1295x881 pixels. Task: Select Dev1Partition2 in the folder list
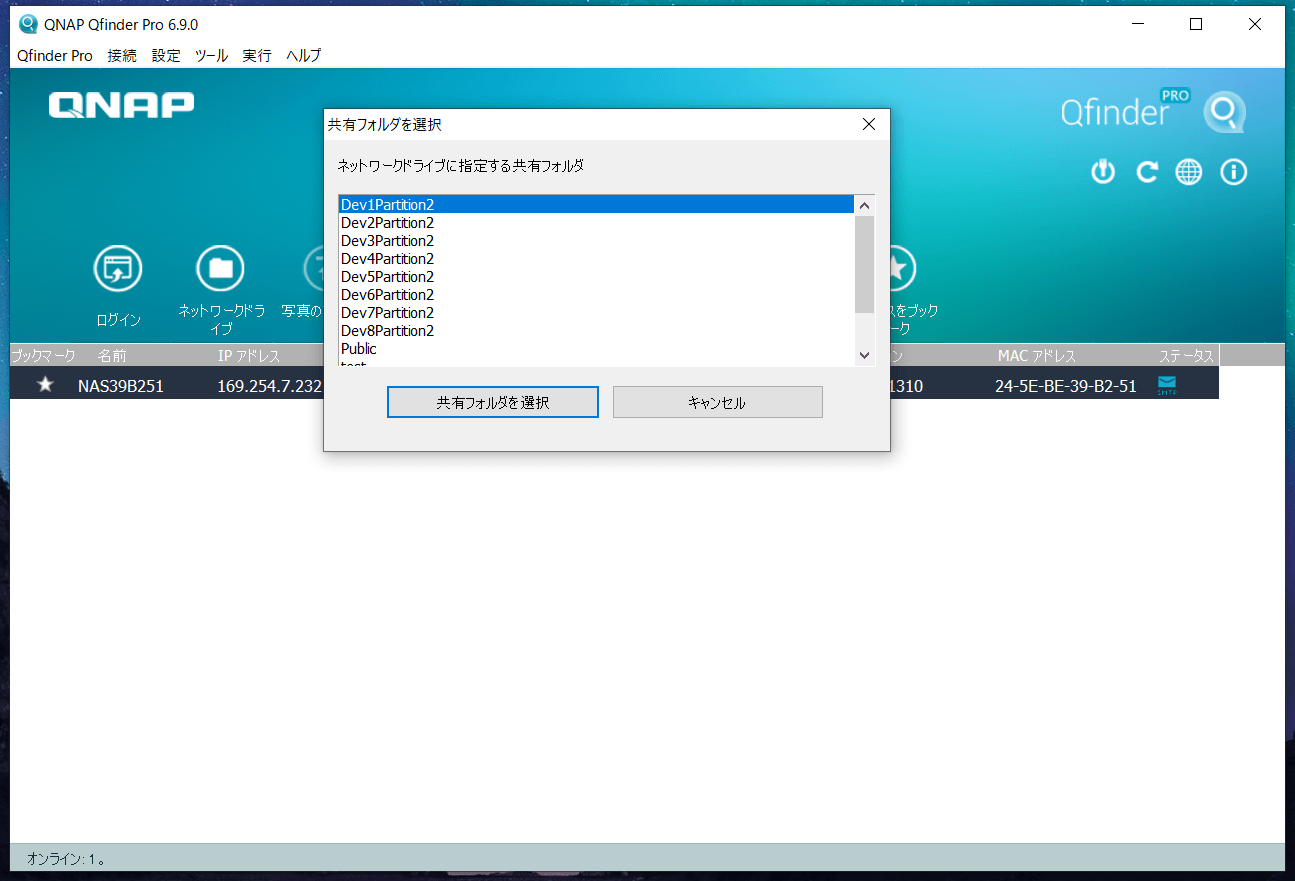tap(596, 204)
